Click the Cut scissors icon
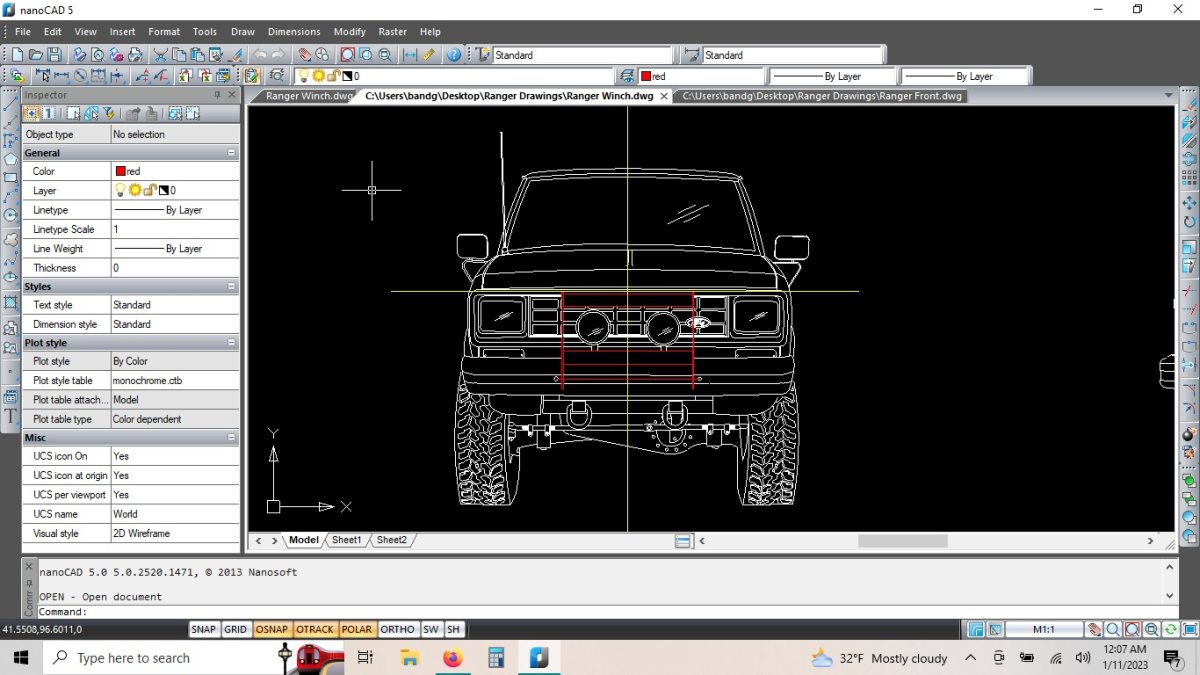1200x675 pixels. point(160,55)
